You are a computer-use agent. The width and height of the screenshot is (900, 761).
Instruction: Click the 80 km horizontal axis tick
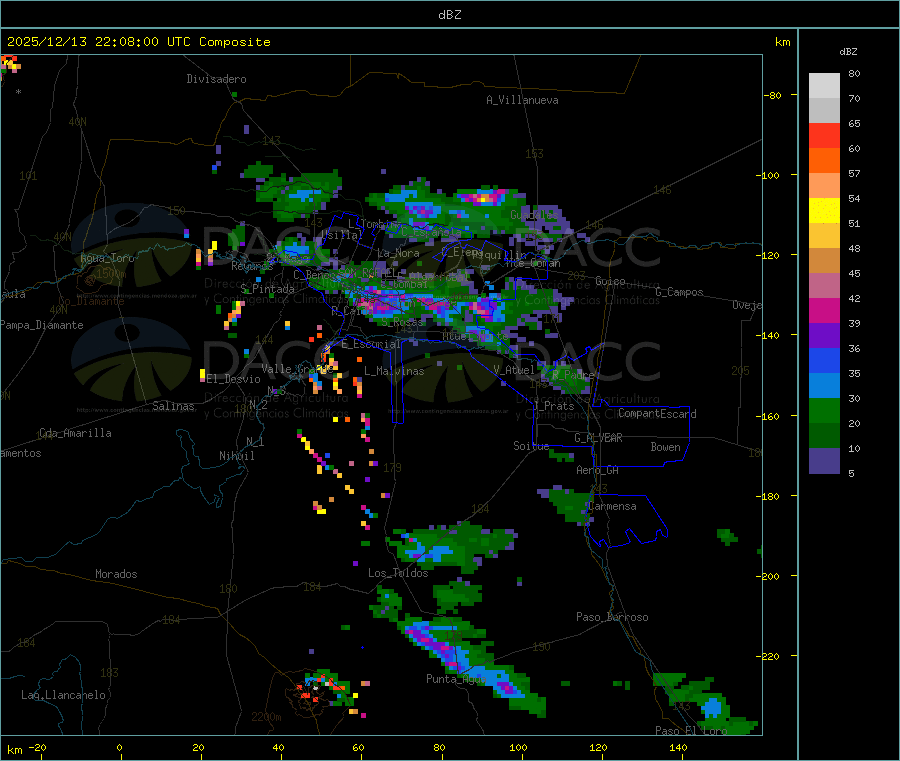coord(439,747)
